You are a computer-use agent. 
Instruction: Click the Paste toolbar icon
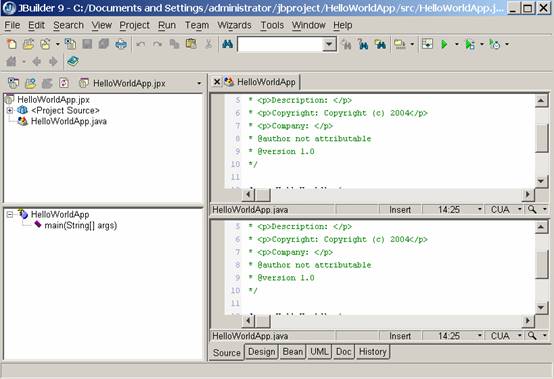click(x=191, y=44)
